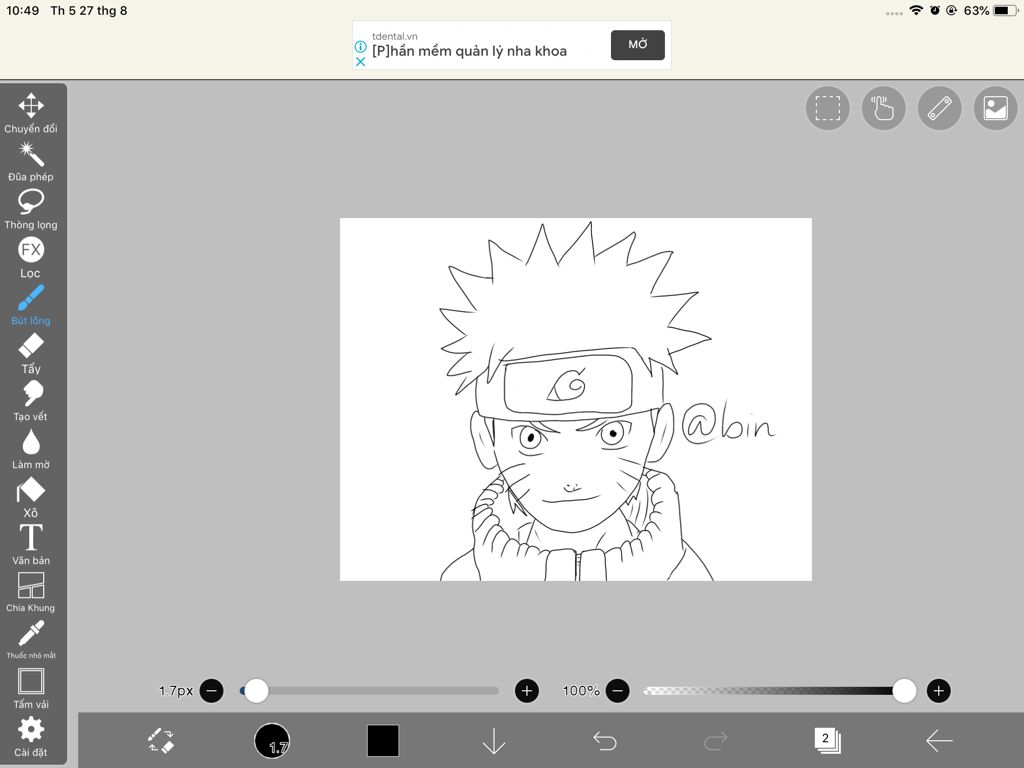Select the Tấm vải canvas tool
The width and height of the screenshot is (1024, 768).
coord(31,688)
